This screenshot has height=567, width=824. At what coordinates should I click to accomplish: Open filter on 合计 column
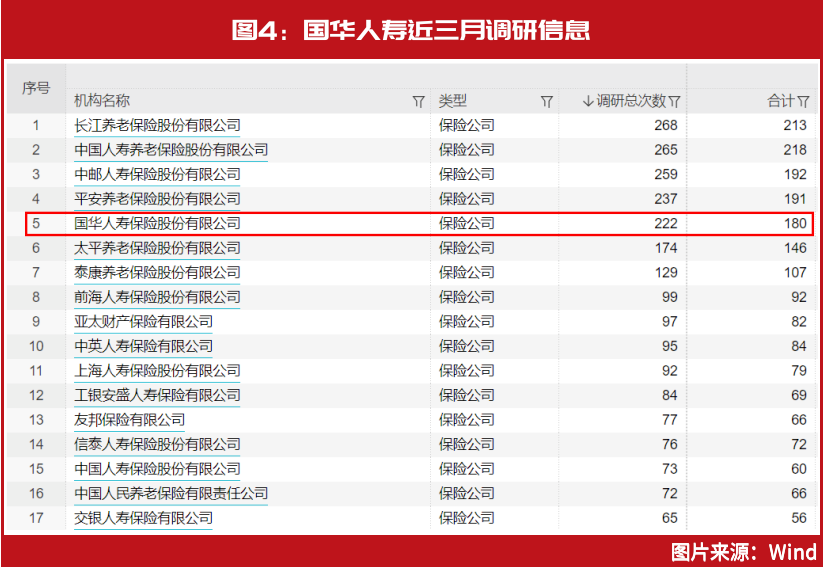pos(803,101)
